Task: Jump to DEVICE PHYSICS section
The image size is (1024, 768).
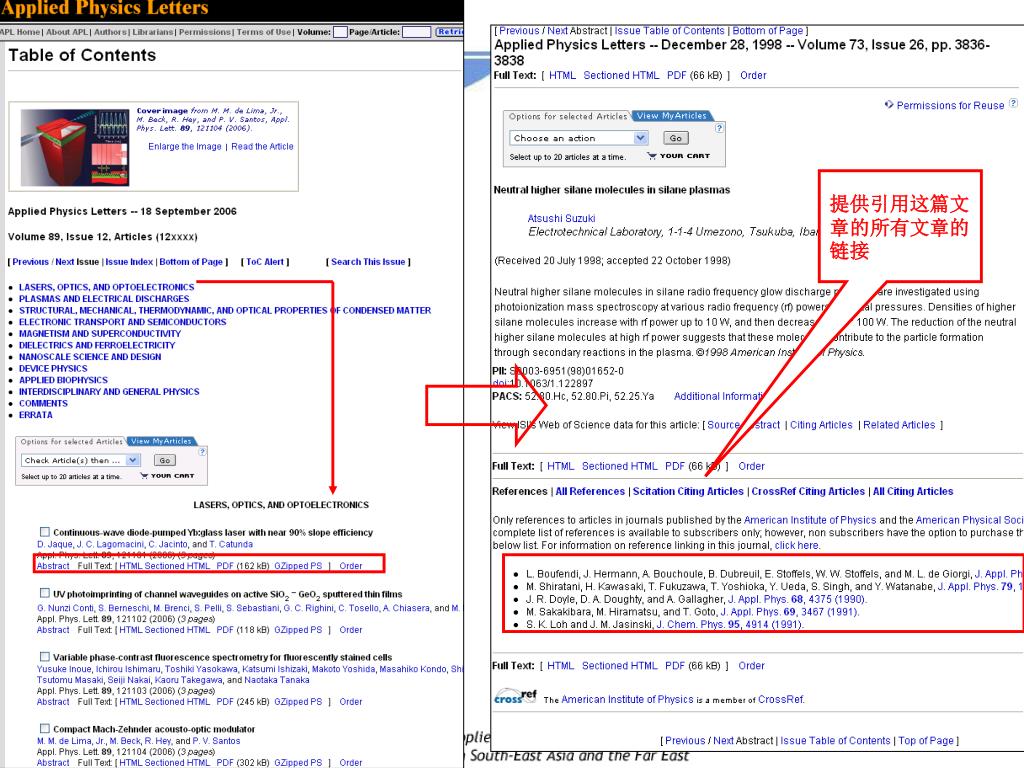Action: coord(53,368)
